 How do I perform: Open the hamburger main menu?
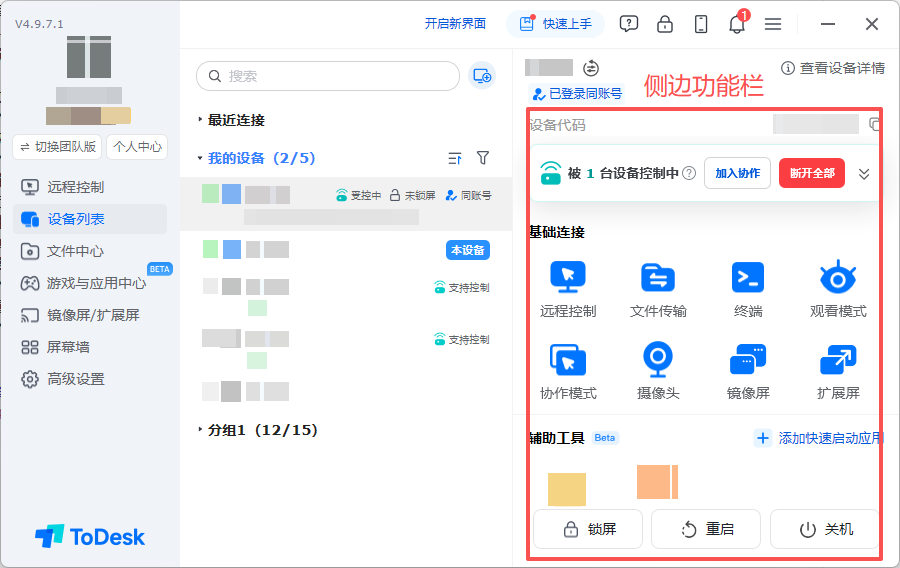[x=773, y=24]
